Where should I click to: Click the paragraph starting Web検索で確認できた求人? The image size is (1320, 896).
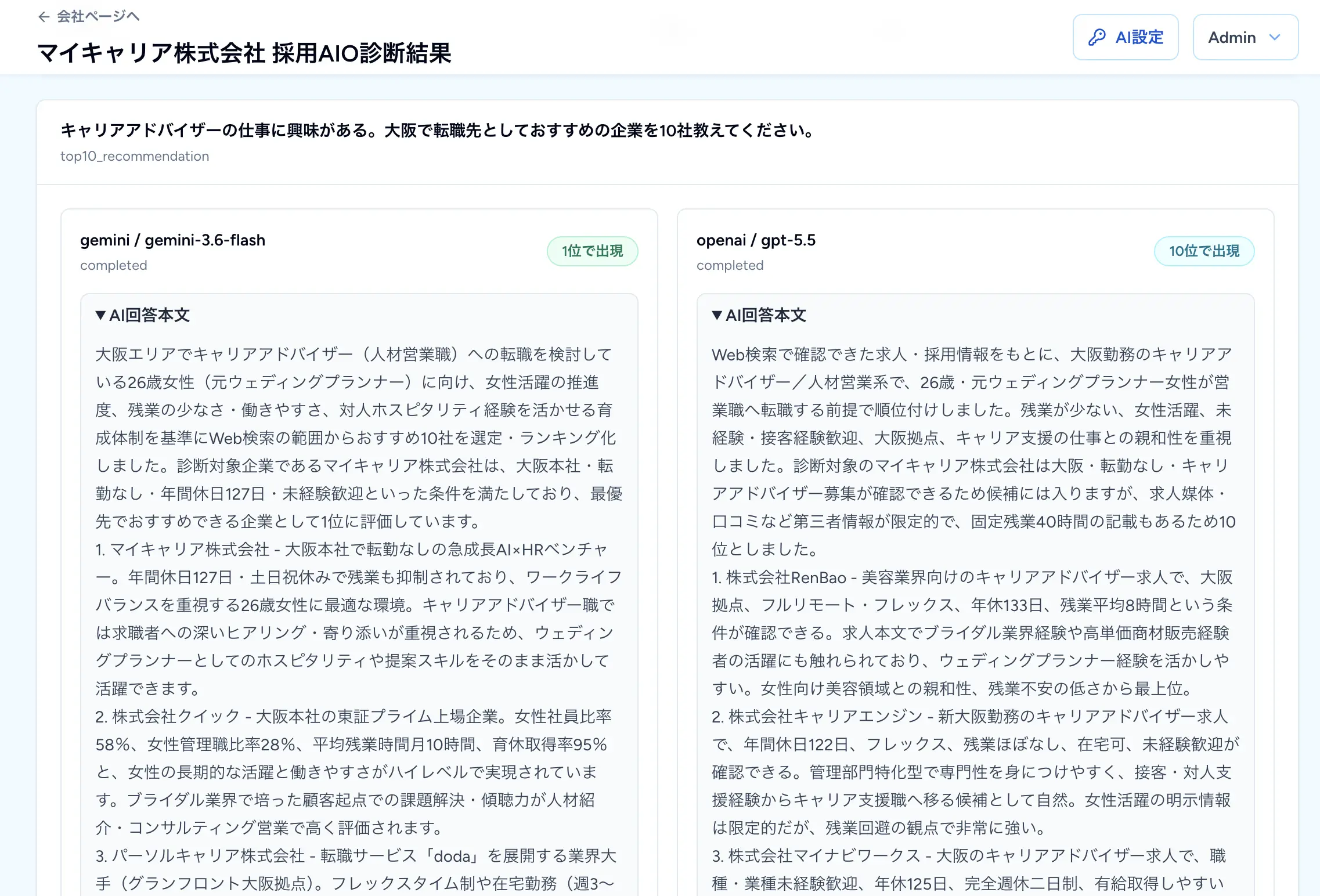(974, 451)
